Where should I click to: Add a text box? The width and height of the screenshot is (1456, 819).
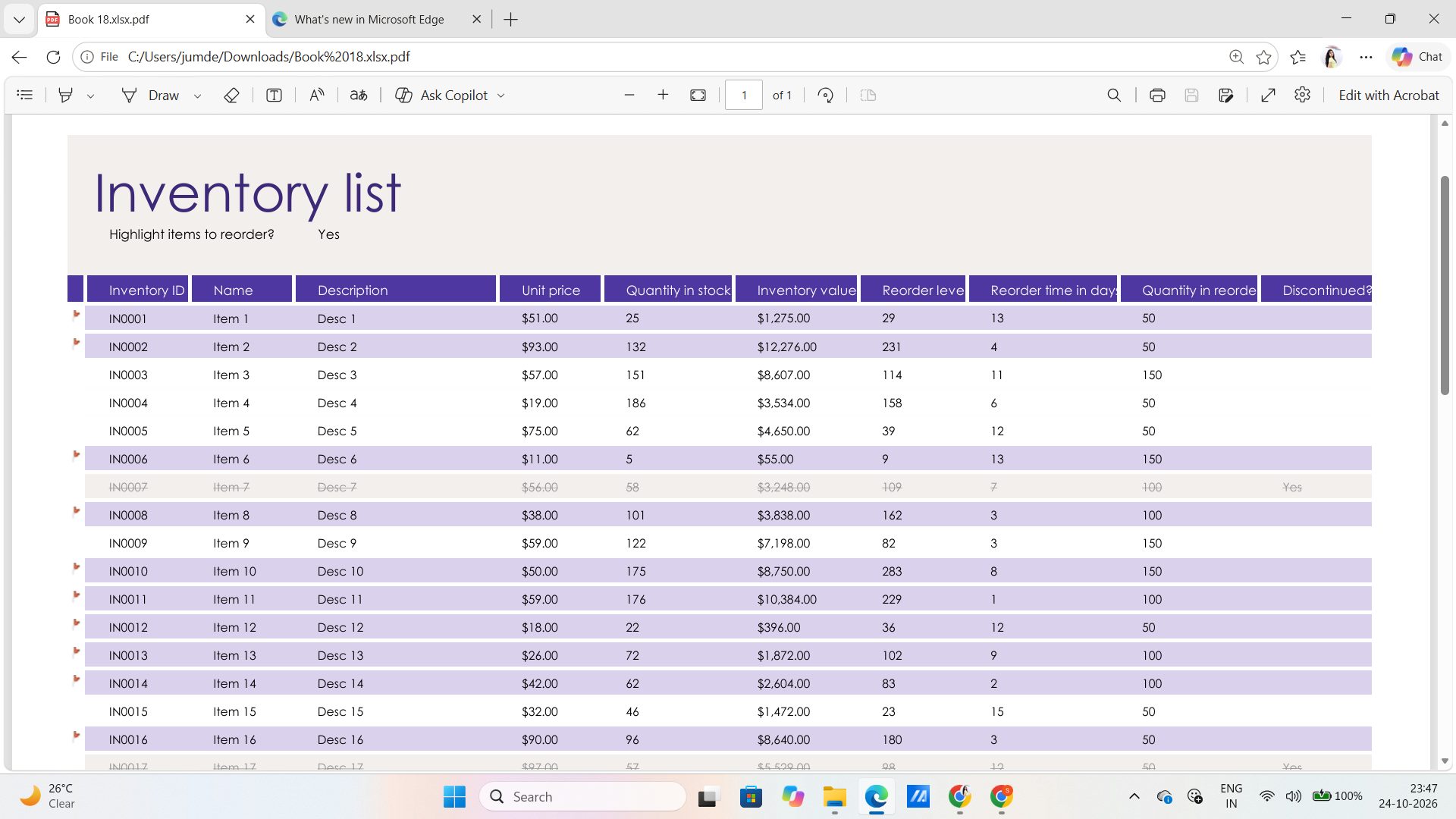click(x=275, y=95)
